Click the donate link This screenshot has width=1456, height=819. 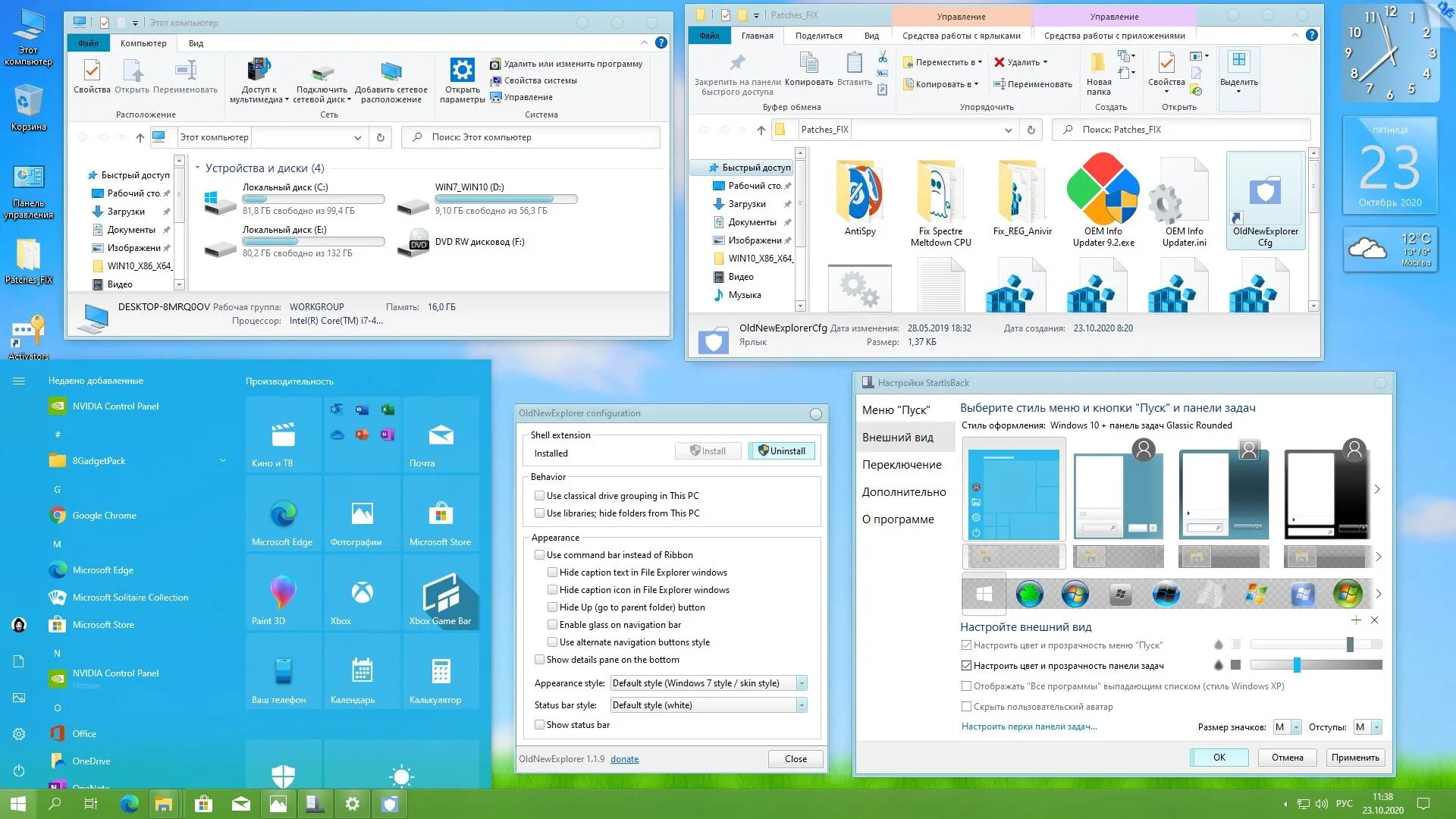coord(624,759)
